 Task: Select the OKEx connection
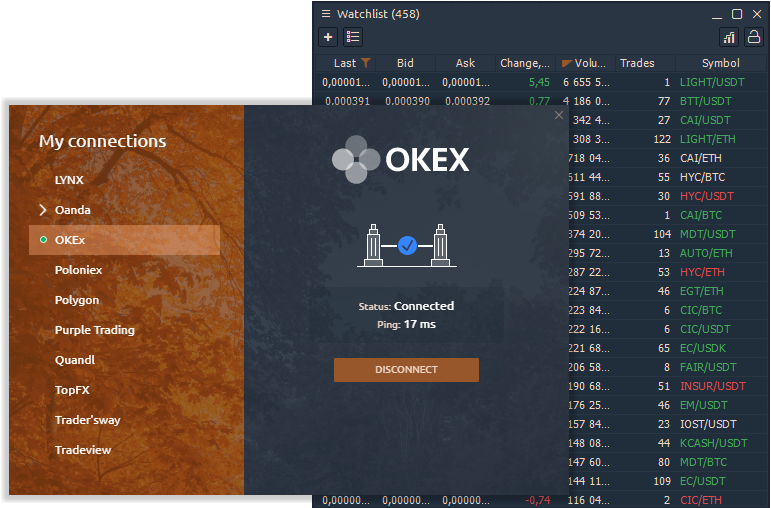[x=124, y=240]
